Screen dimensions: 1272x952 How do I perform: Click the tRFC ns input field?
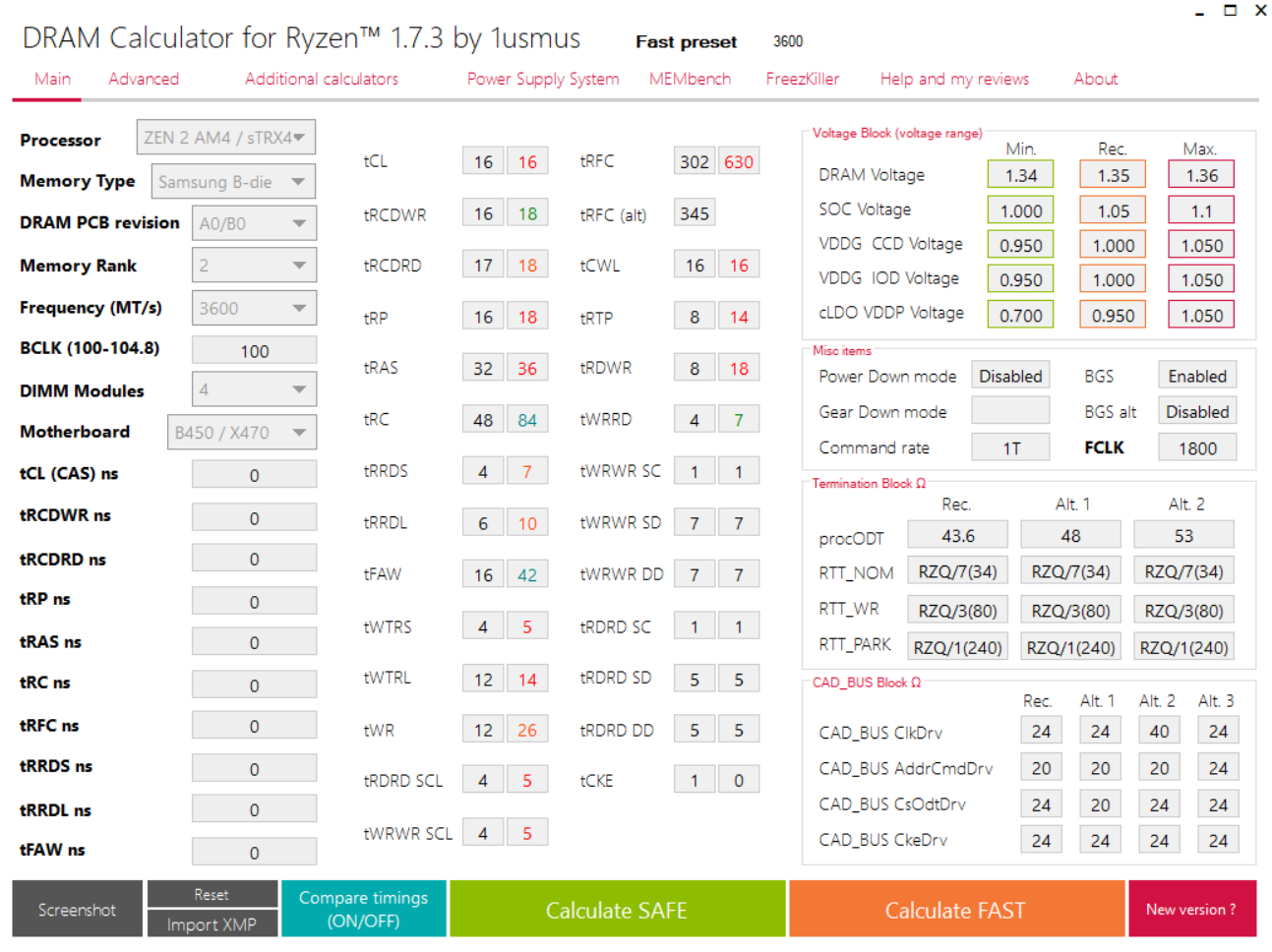[254, 725]
